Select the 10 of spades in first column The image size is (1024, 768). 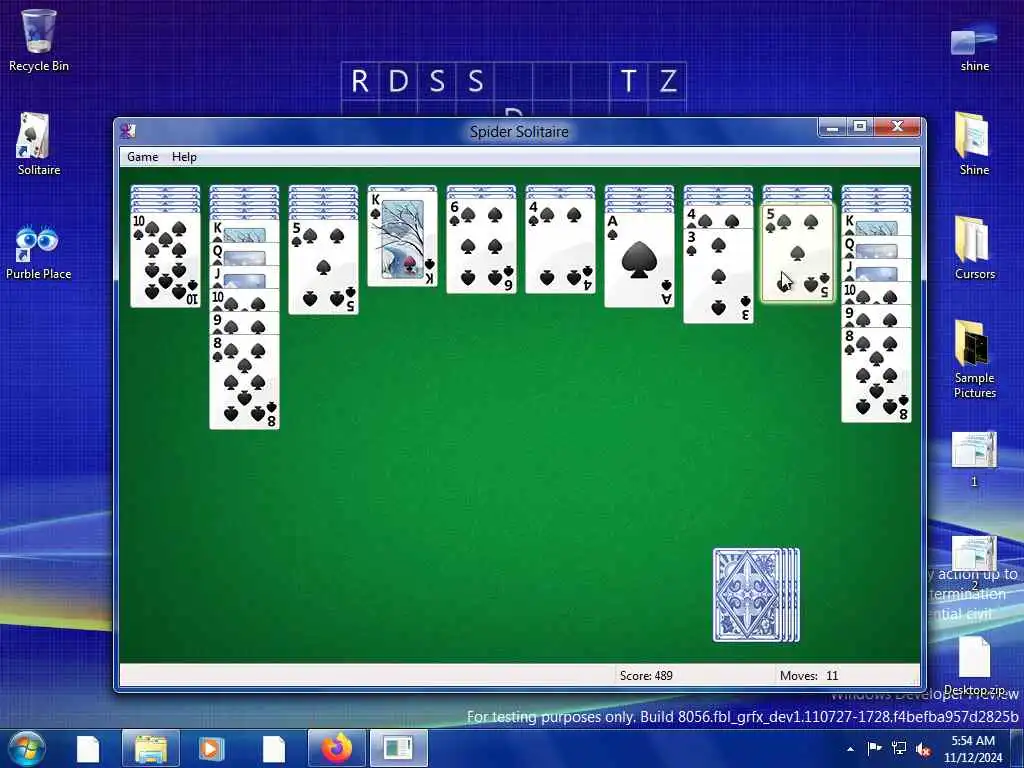(165, 259)
